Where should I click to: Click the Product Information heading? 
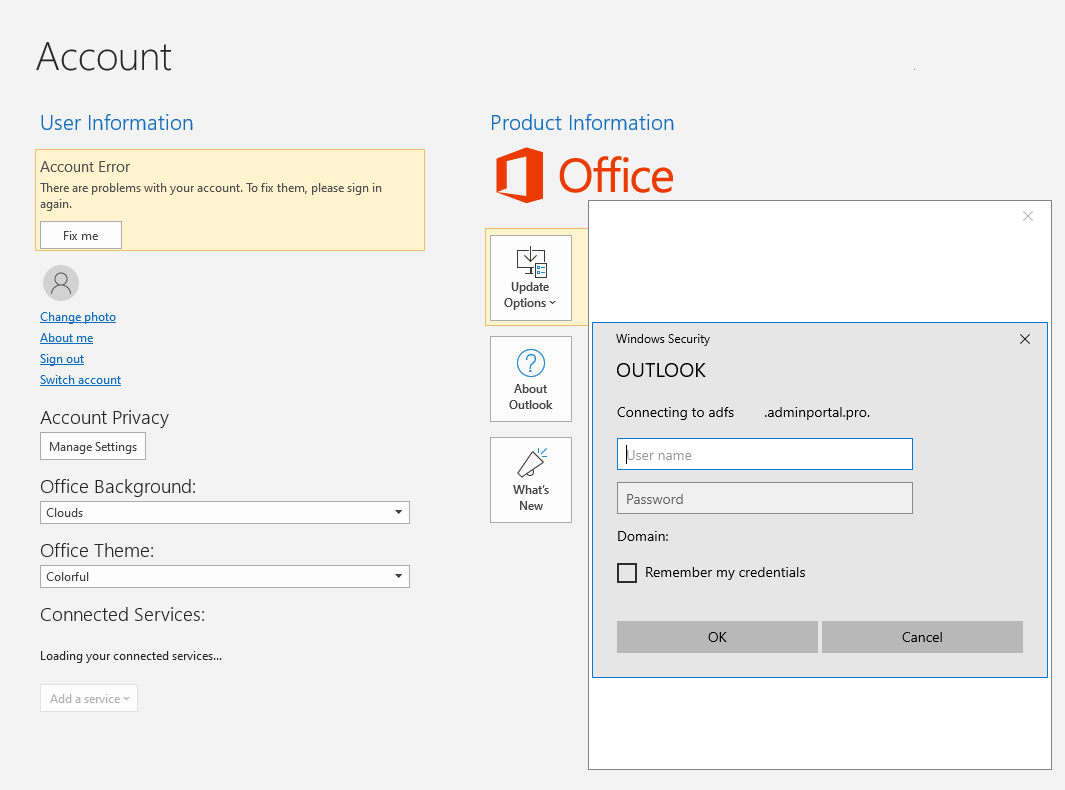582,123
